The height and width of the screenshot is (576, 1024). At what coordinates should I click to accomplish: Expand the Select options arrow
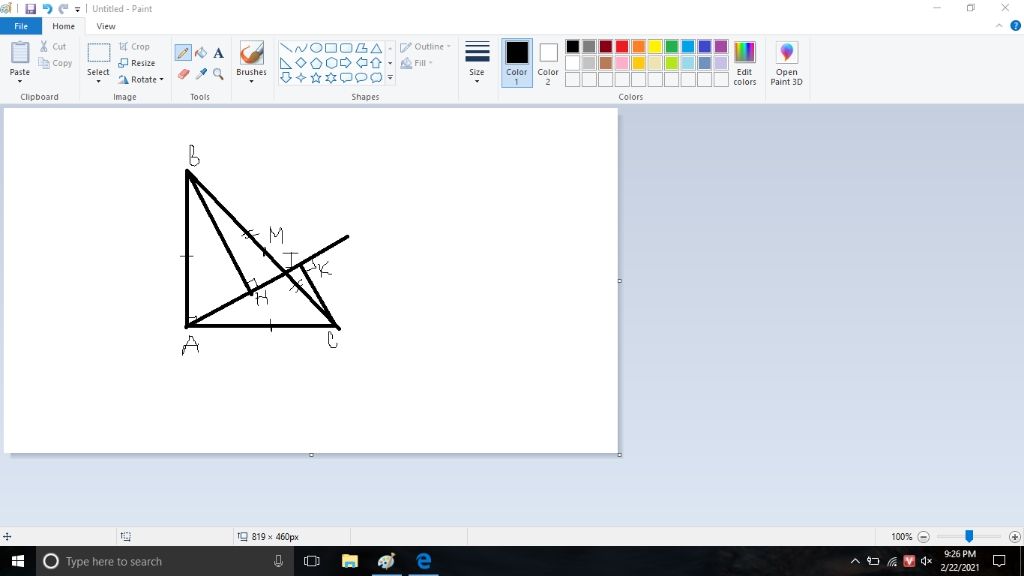[x=99, y=81]
